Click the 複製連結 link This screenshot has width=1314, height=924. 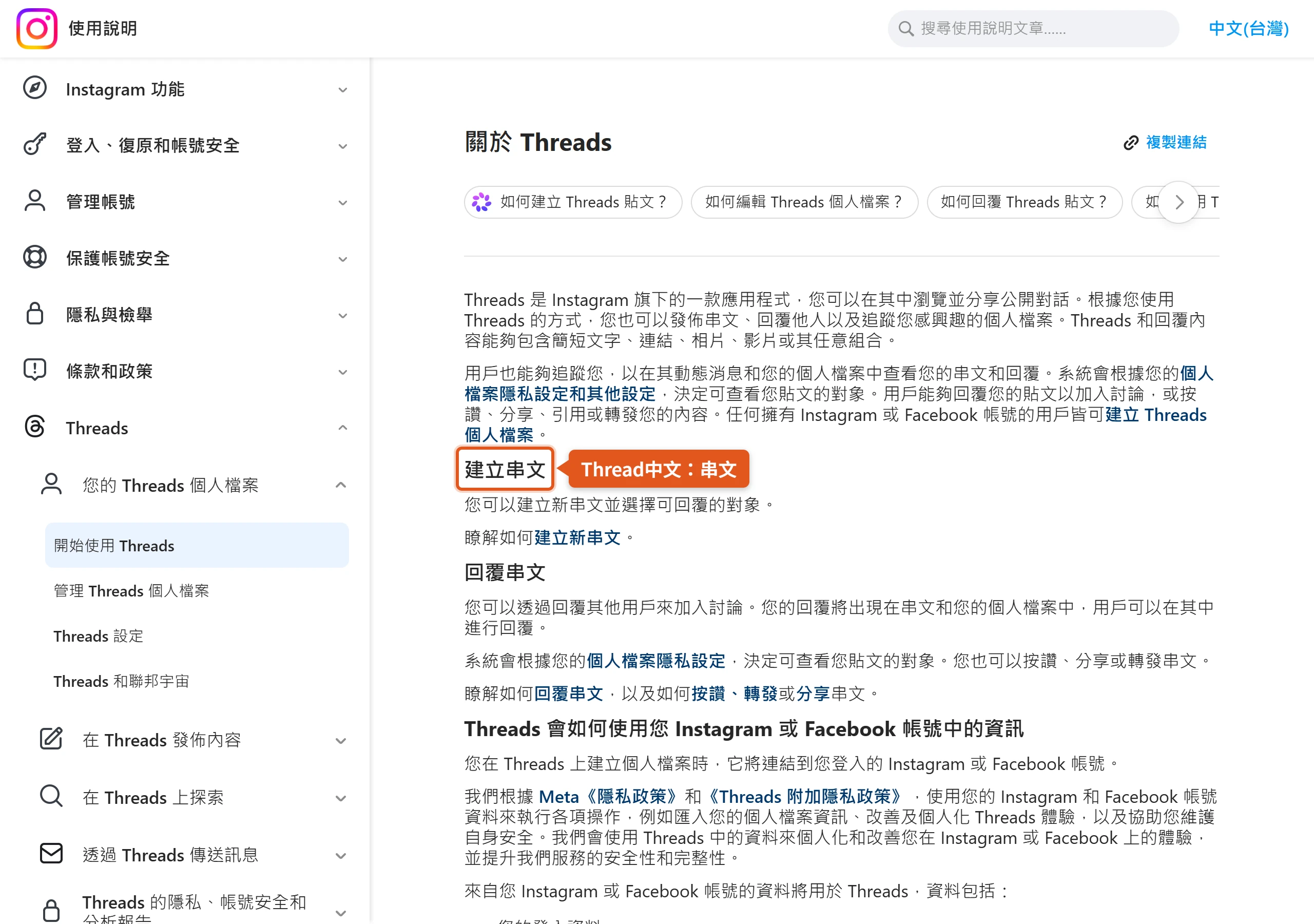point(1175,143)
